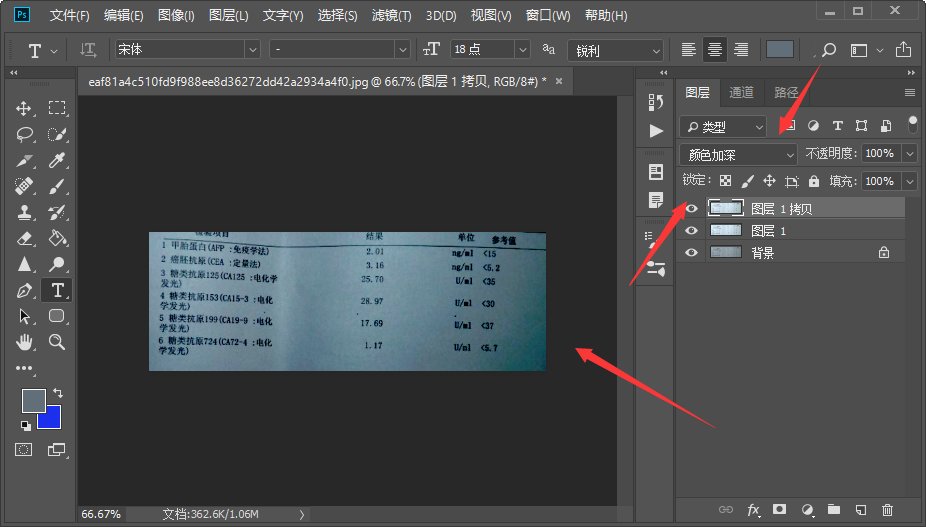Image resolution: width=926 pixels, height=527 pixels.
Task: Toggle text orientation in options bar
Action: (x=89, y=50)
